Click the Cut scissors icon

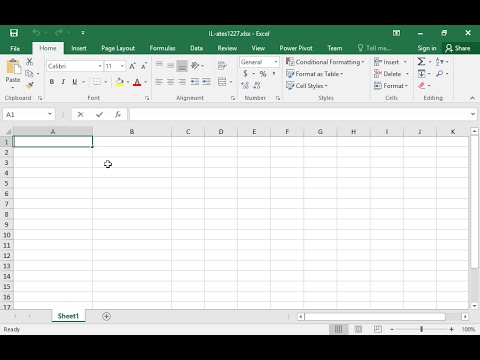[30, 61]
